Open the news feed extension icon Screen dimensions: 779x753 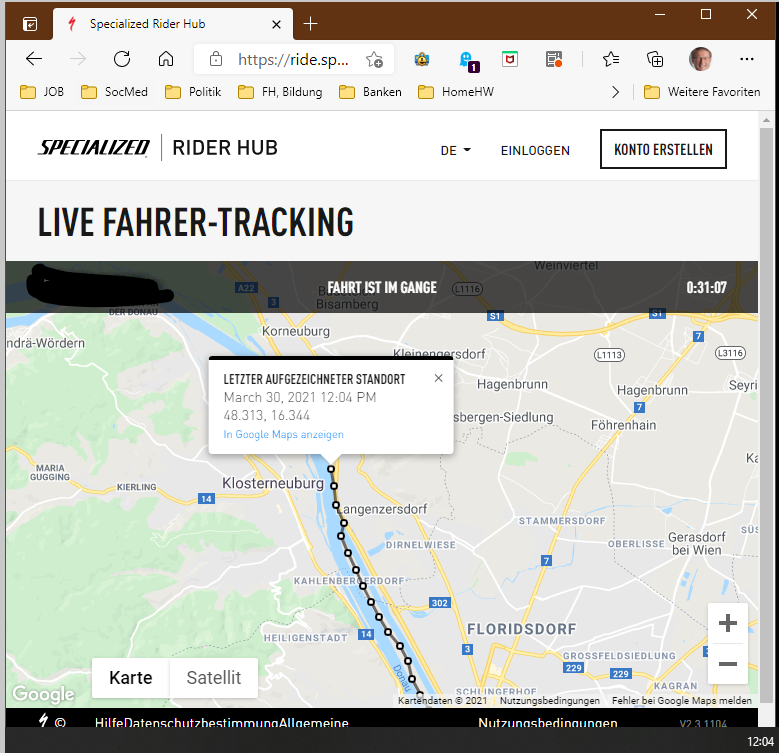coord(553,60)
